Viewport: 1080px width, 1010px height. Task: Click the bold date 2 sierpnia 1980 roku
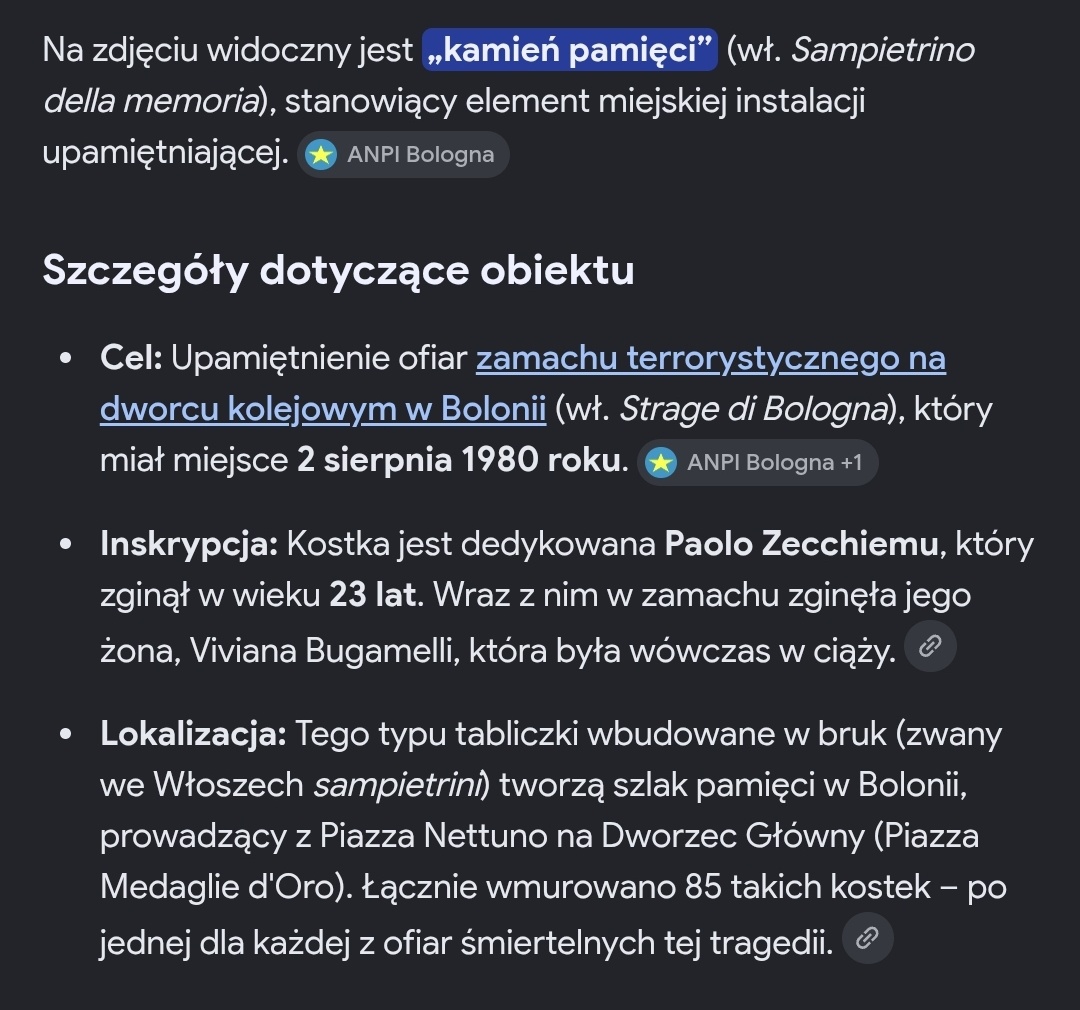point(462,460)
